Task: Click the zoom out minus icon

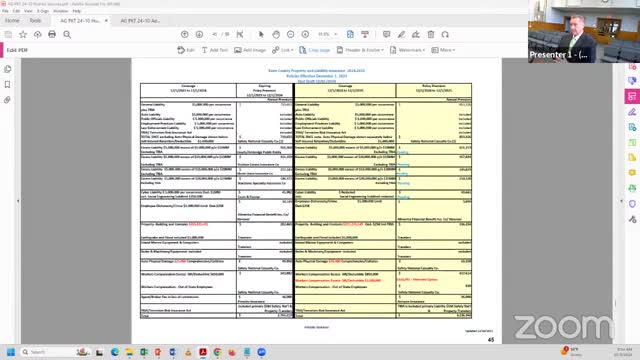Action: point(291,34)
